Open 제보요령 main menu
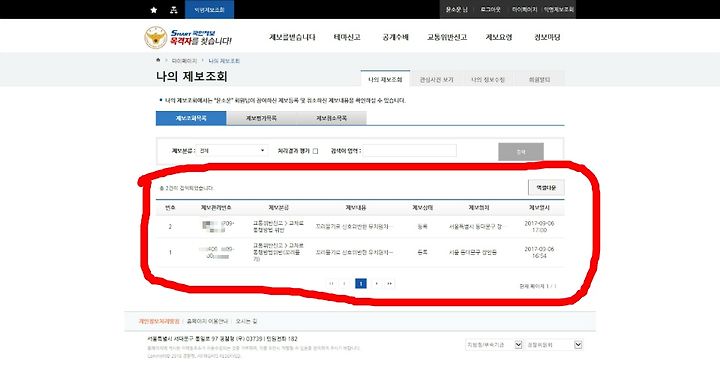Screen dimensions: 720x369 pos(499,38)
